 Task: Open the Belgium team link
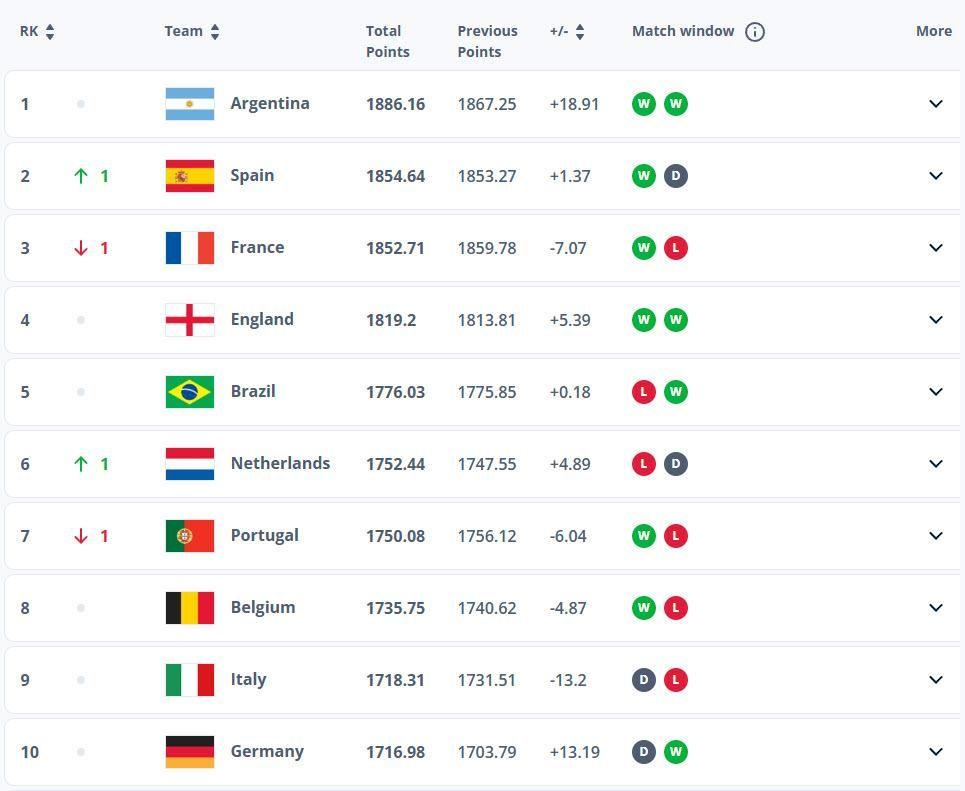pyautogui.click(x=263, y=608)
